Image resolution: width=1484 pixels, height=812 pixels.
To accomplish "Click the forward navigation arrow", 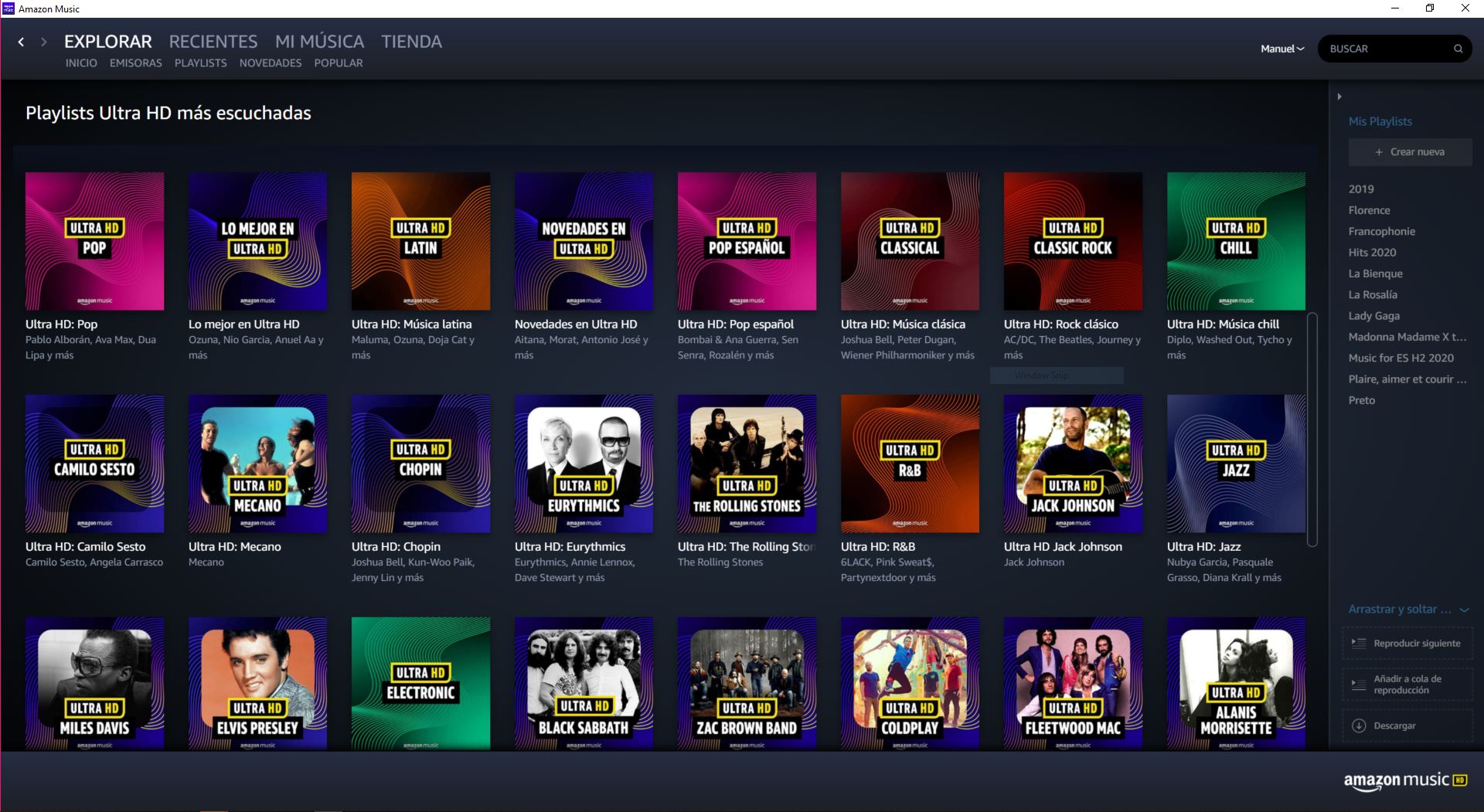I will pos(44,42).
